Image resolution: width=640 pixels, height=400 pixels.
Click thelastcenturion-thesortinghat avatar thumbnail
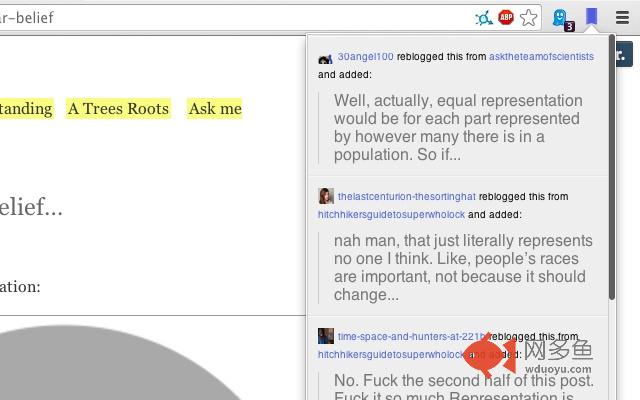(326, 196)
